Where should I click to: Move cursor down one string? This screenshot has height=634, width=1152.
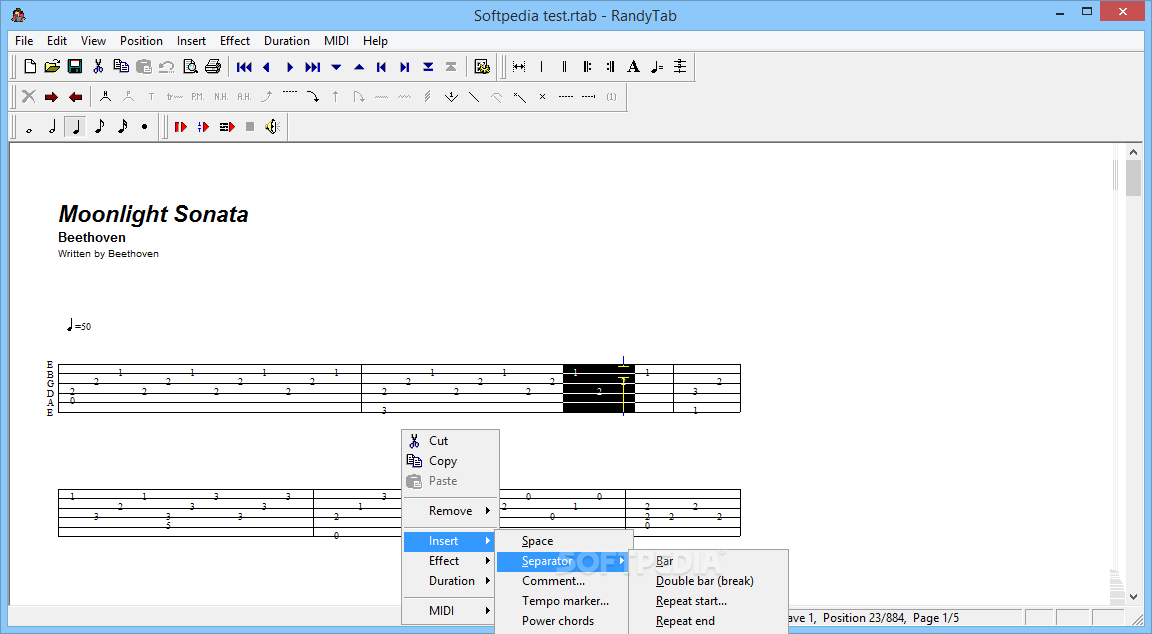(336, 67)
